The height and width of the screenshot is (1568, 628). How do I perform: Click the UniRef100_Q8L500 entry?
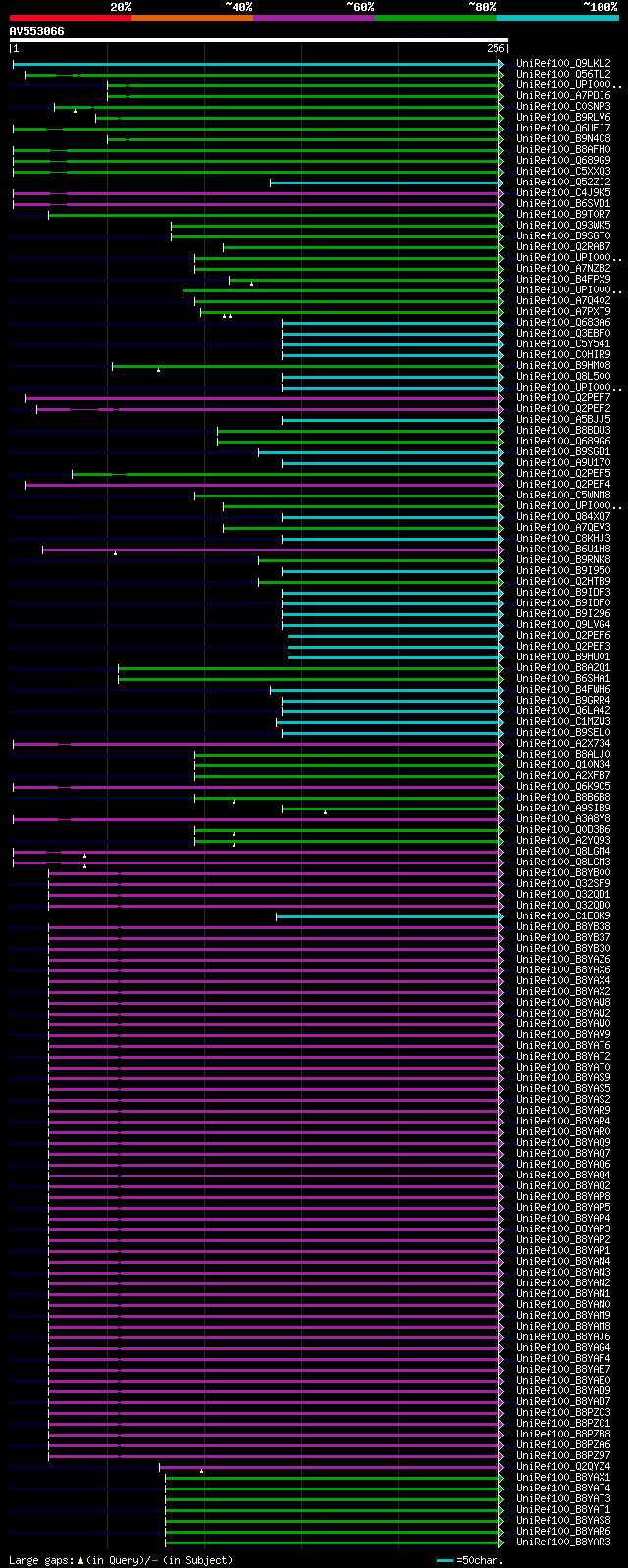pos(563,376)
